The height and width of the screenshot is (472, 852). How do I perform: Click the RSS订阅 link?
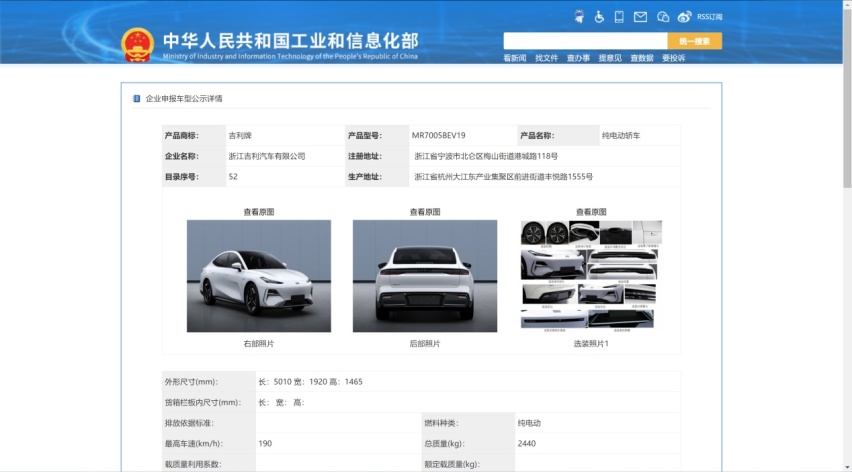point(710,17)
